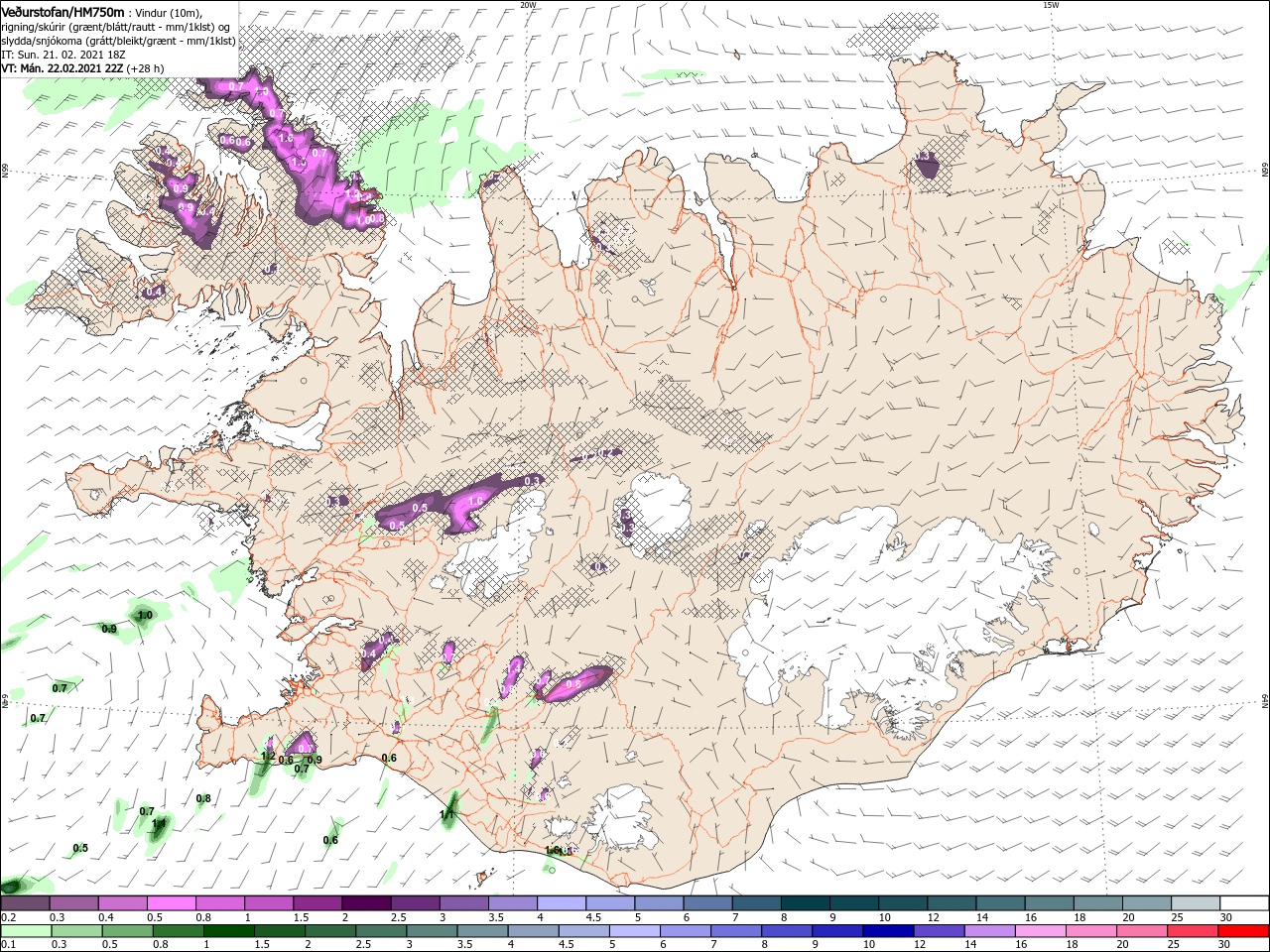Click the 0.3 value in the northeastern snow patch
The height and width of the screenshot is (952, 1270).
[923, 156]
